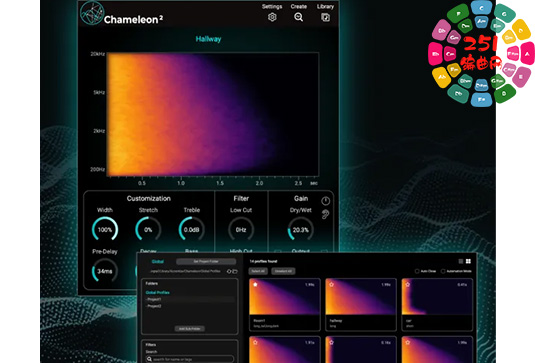Click the ear listen icon
This screenshot has width=535, height=363.
[x=326, y=215]
